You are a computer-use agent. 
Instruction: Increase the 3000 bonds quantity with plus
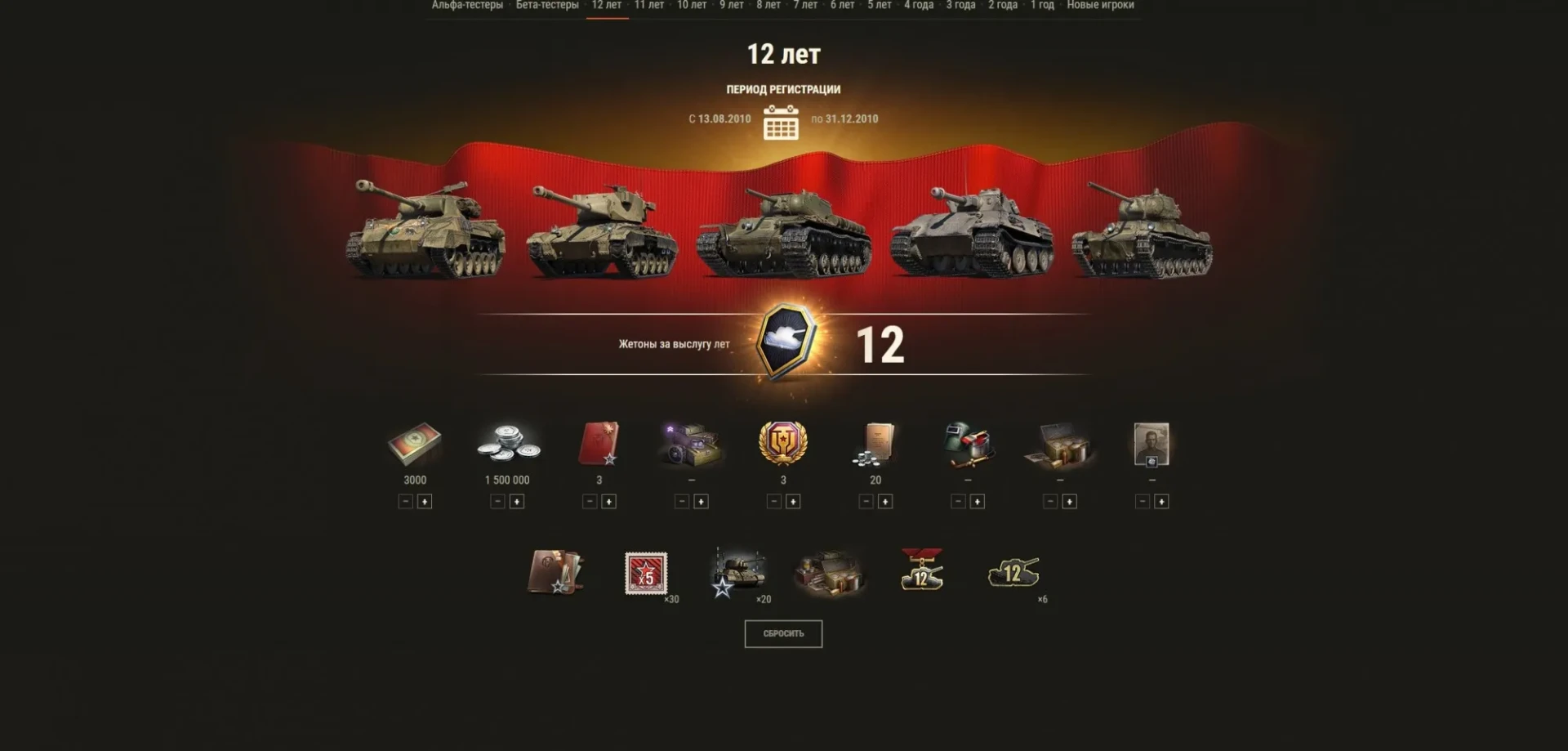(425, 502)
